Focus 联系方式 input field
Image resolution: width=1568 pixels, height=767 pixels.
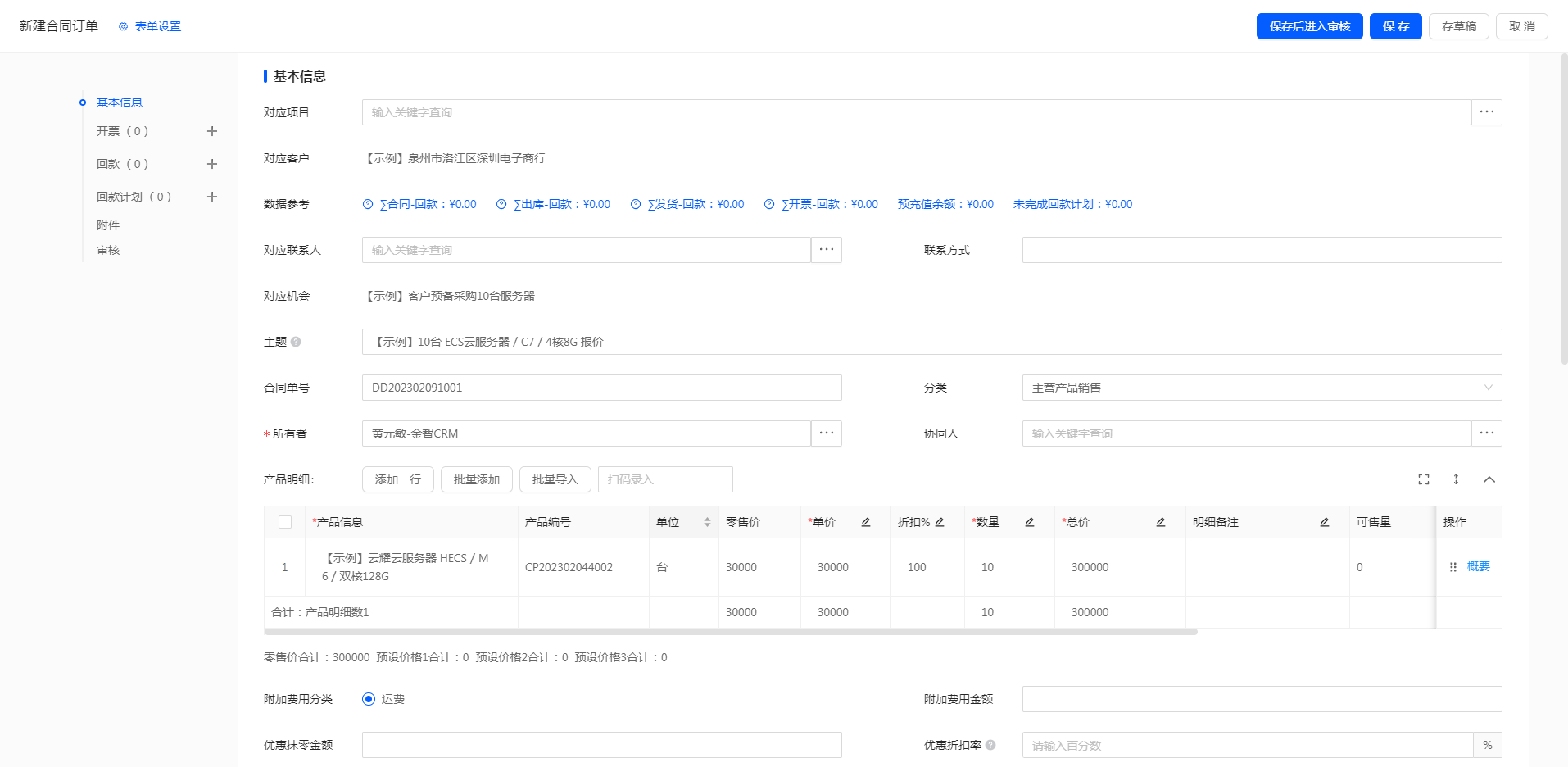(1262, 250)
